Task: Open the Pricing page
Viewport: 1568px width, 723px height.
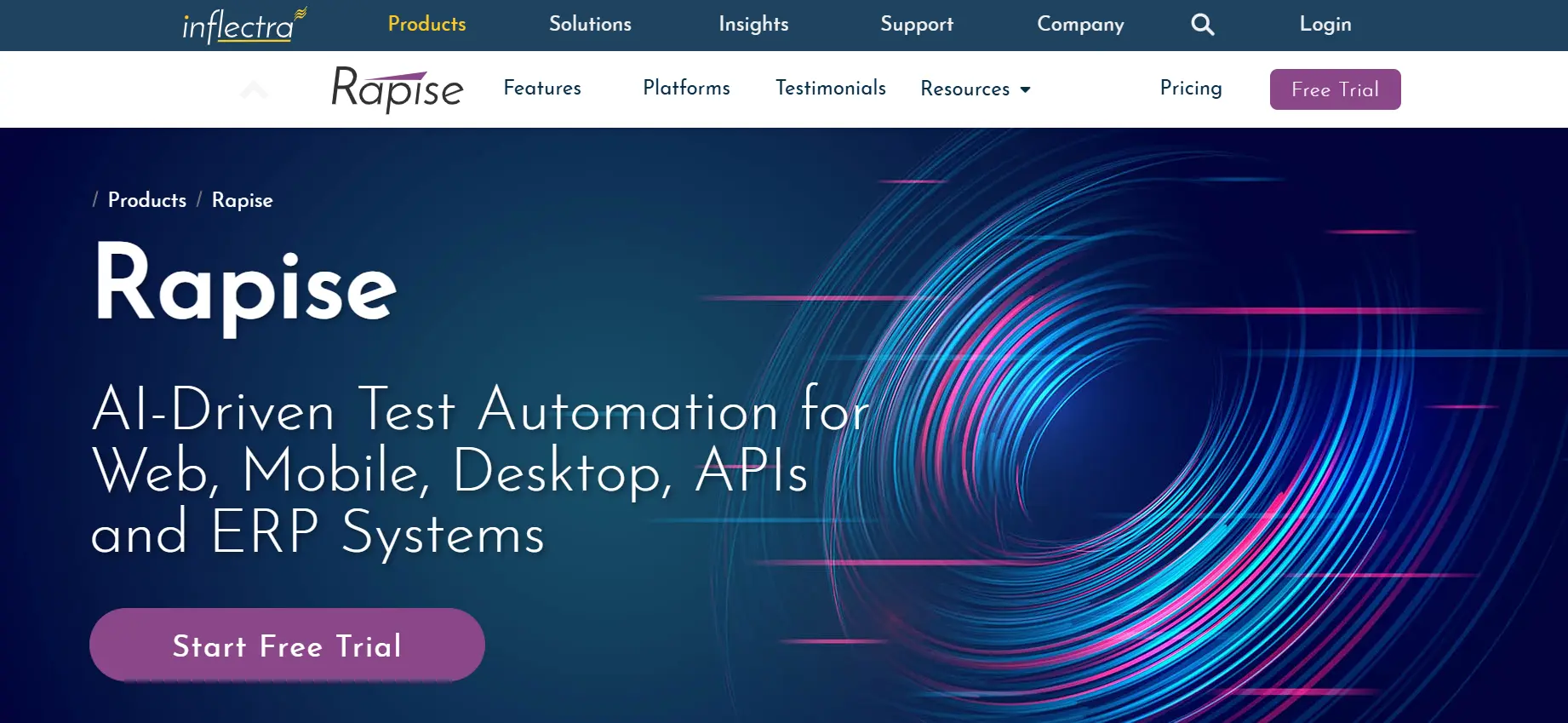Action: click(1191, 89)
